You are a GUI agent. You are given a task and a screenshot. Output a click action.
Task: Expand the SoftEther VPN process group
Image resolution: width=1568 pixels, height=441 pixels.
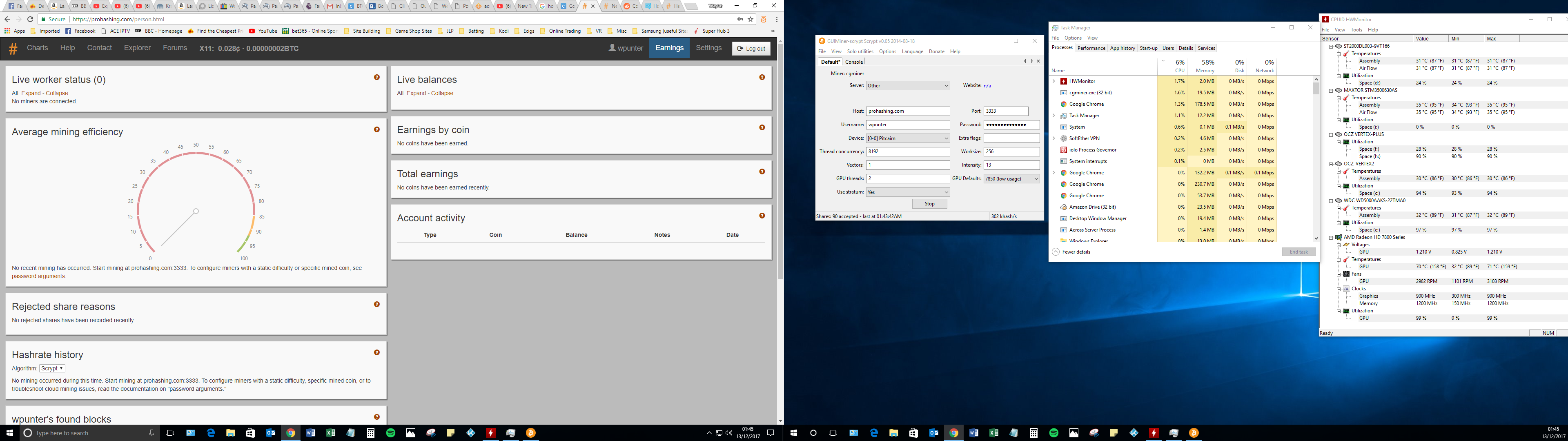(1053, 138)
